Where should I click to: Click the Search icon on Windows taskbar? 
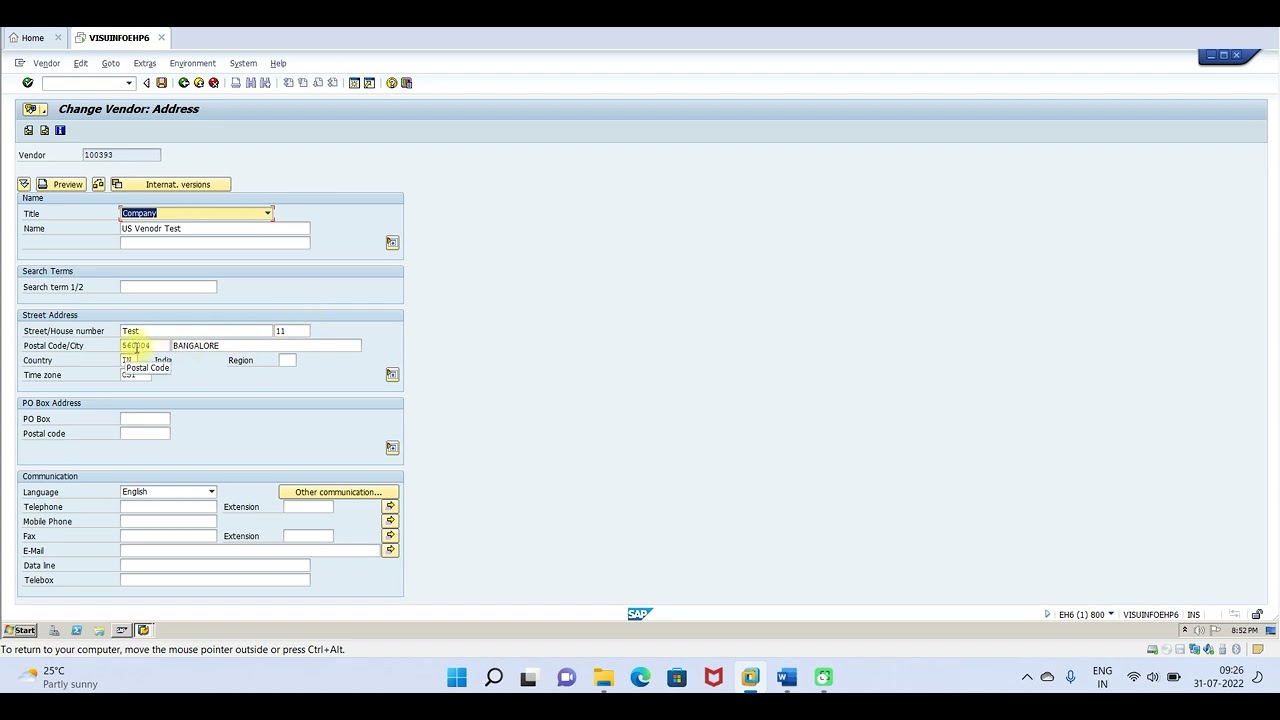click(x=494, y=678)
